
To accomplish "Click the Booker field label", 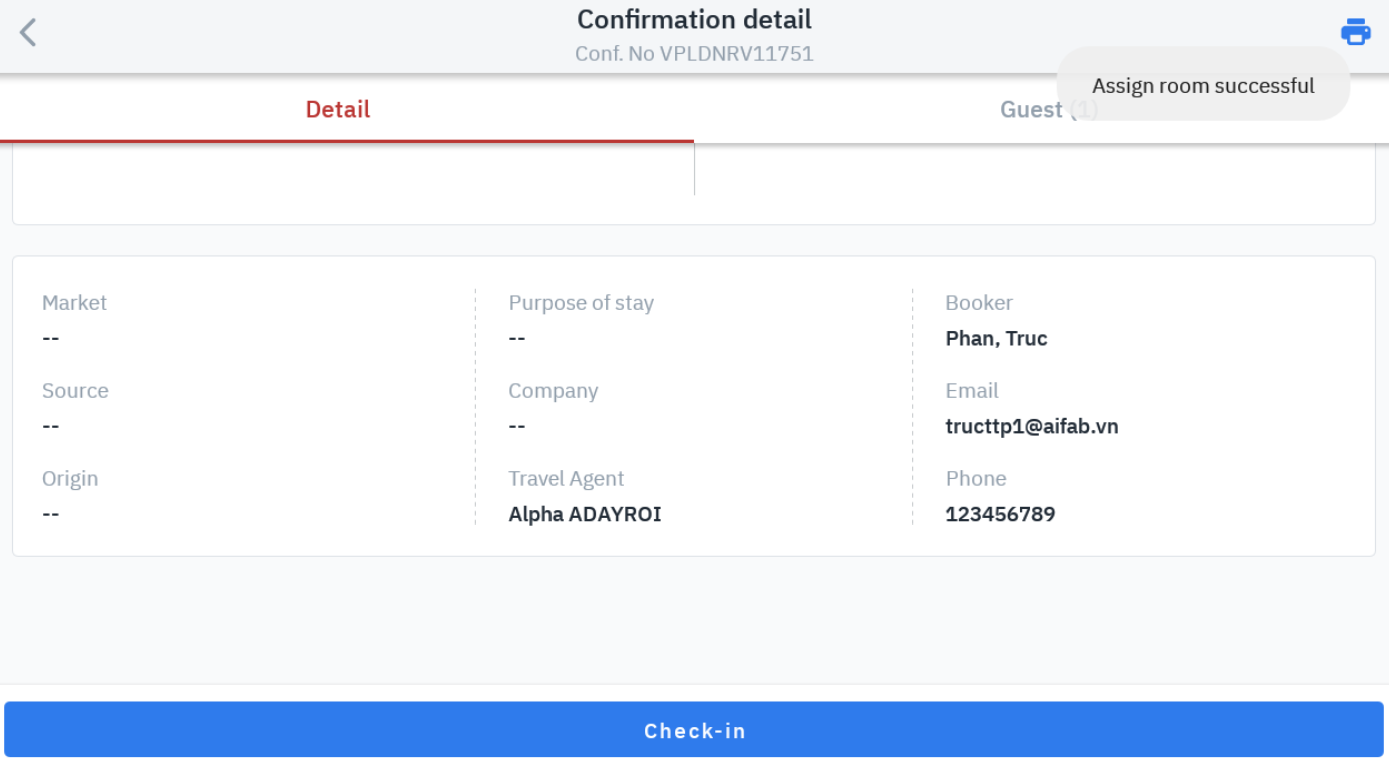I will [x=978, y=303].
